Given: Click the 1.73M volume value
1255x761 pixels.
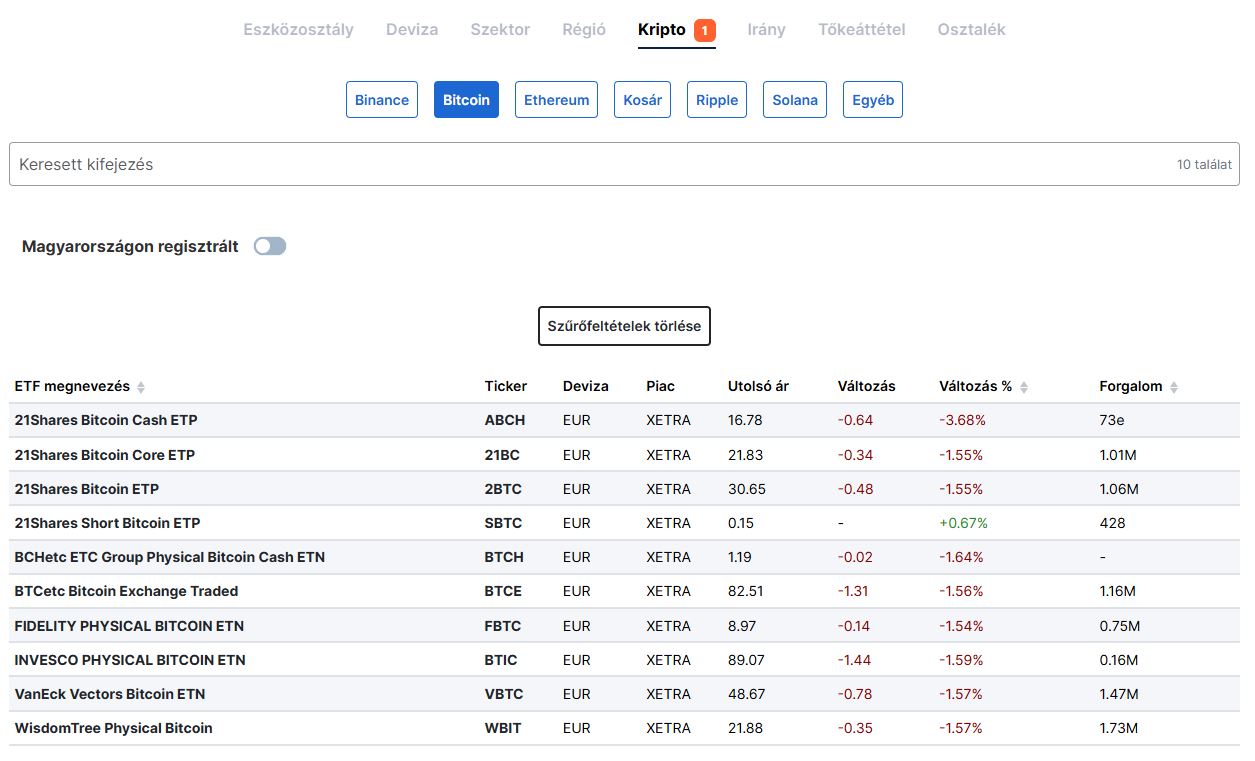Looking at the screenshot, I should click(1118, 728).
